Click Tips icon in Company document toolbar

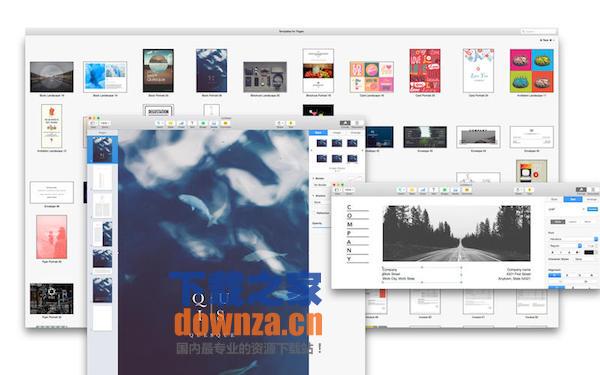(530, 190)
